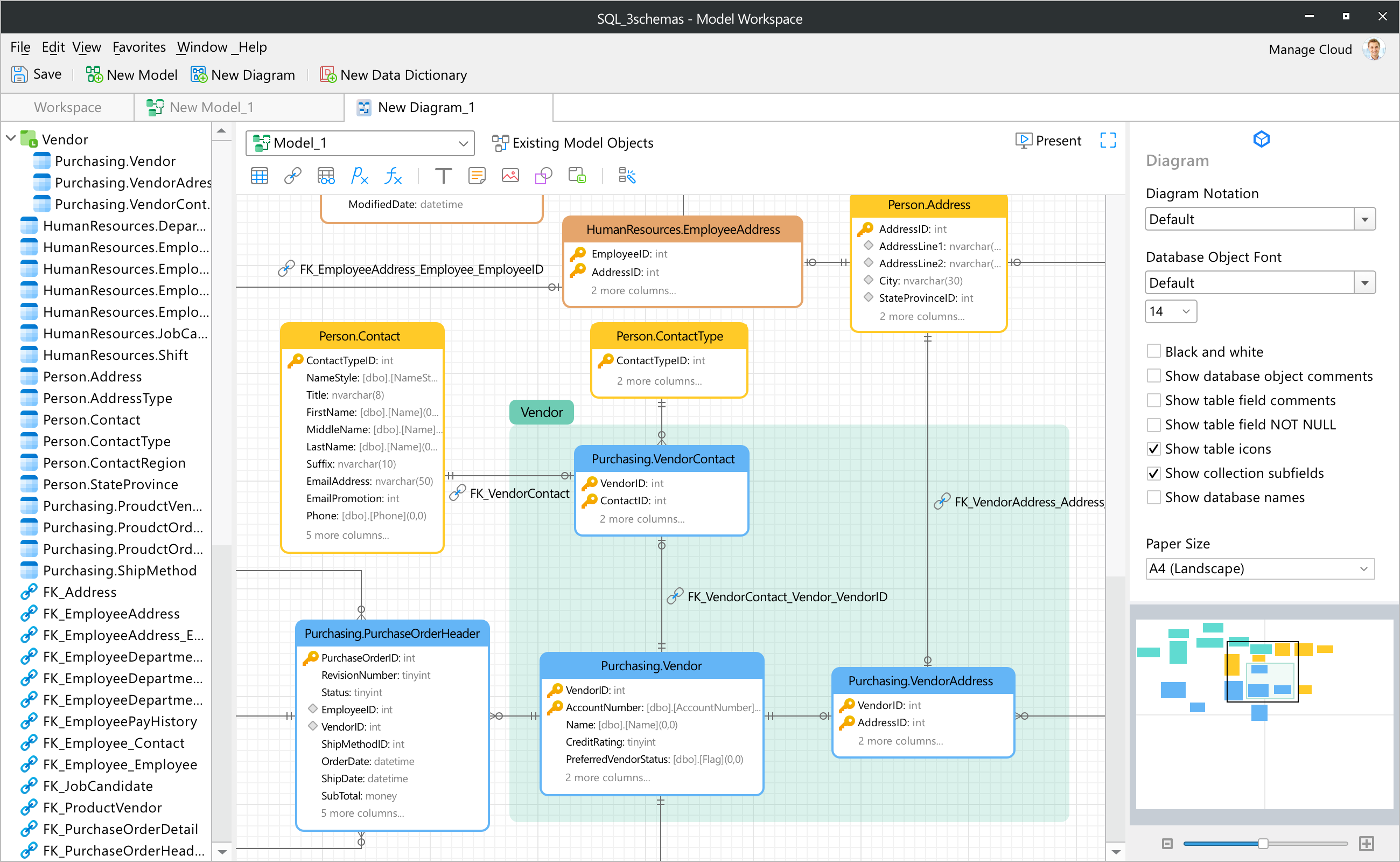Click the Save button
Screen dimensions: 1400x862
coord(37,74)
